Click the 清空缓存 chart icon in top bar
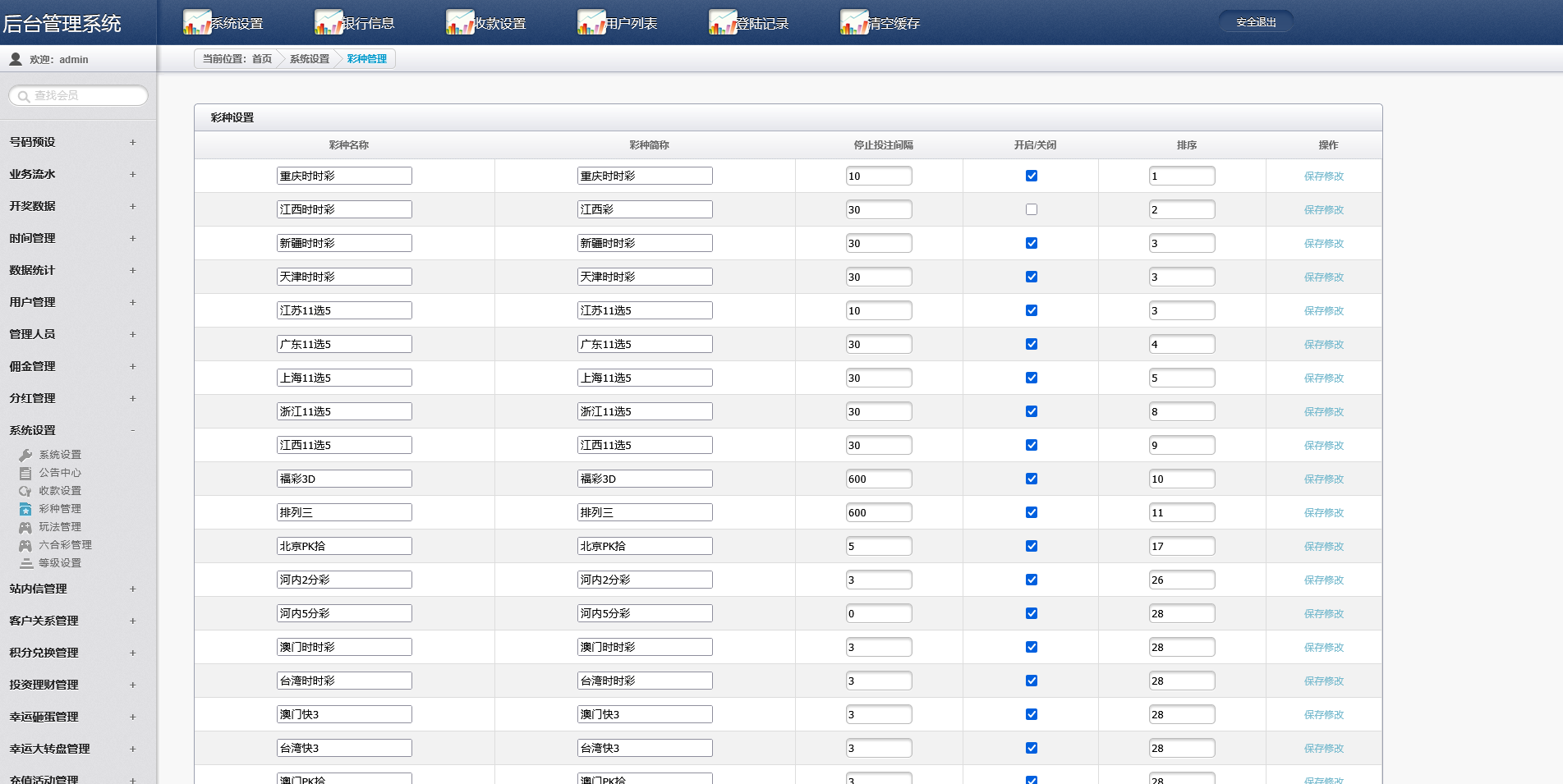 854,22
